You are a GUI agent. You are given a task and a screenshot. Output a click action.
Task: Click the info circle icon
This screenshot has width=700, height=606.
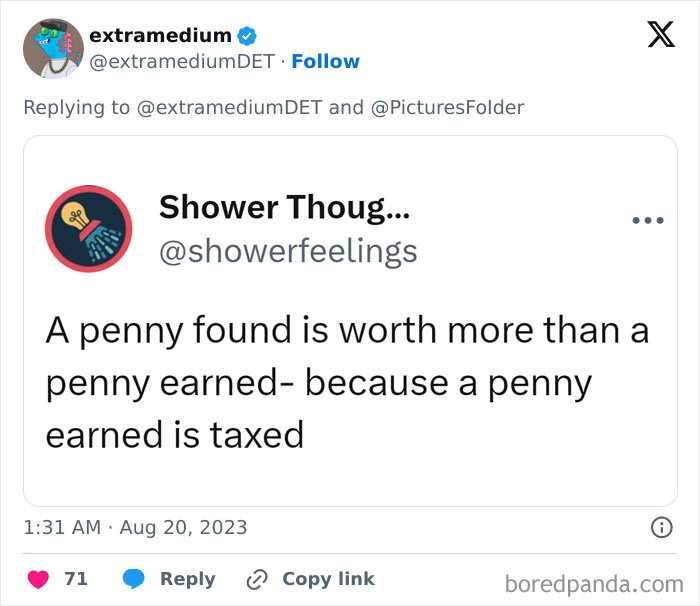[661, 527]
